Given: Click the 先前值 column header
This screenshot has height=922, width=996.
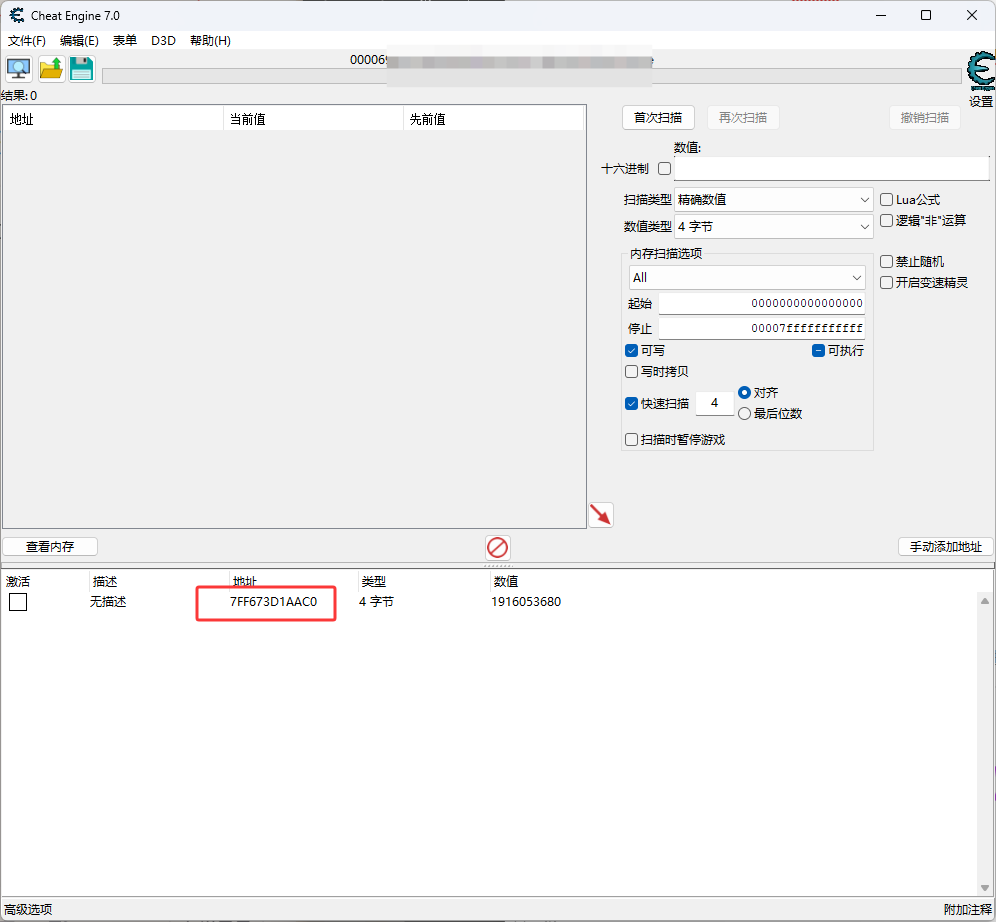Looking at the screenshot, I should pyautogui.click(x=493, y=119).
